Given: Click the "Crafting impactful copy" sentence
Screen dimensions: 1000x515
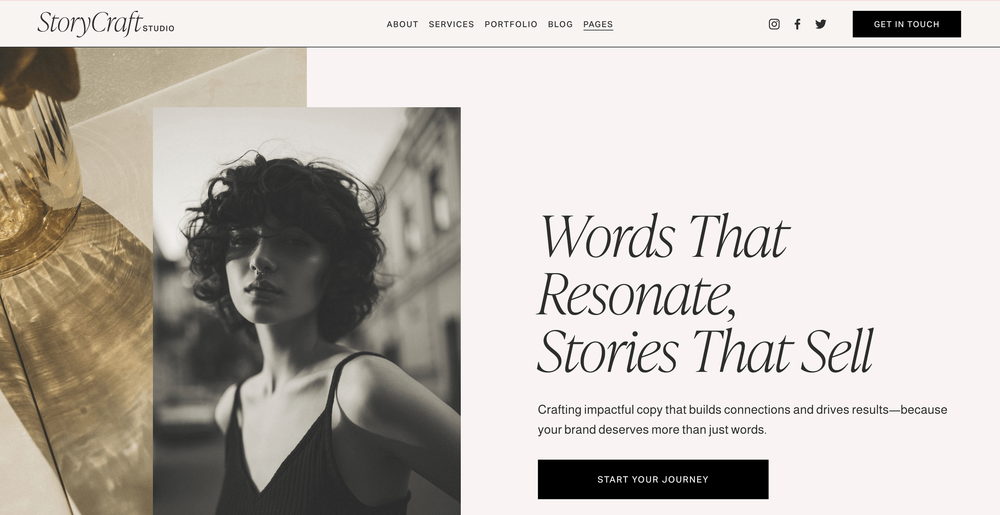Looking at the screenshot, I should 742,410.
